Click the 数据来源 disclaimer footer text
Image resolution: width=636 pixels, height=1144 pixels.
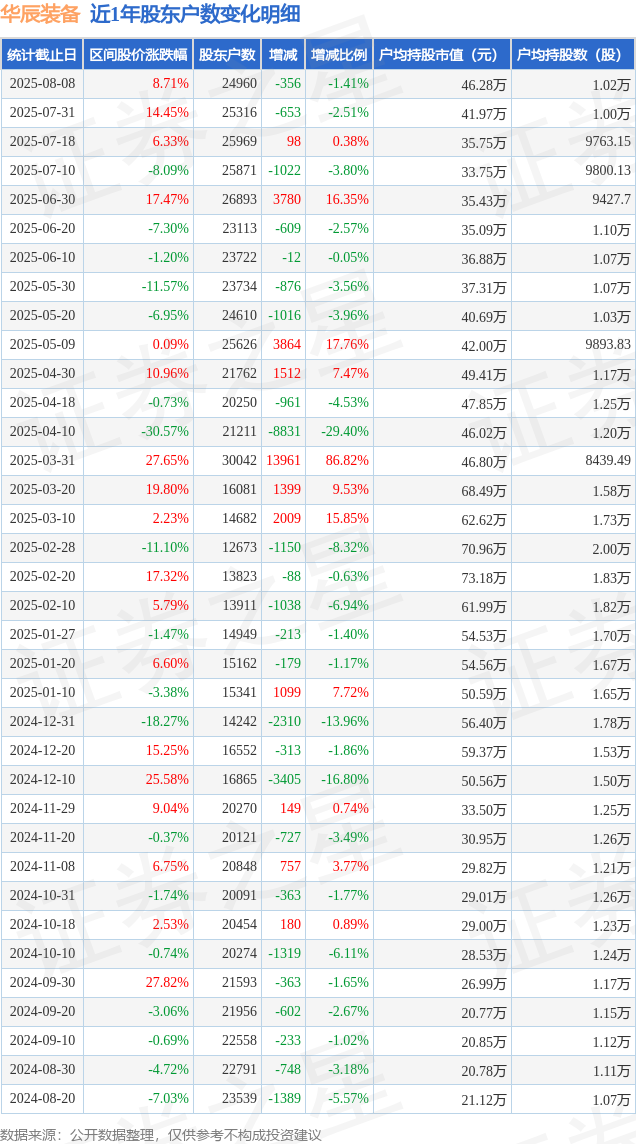coord(160,1135)
